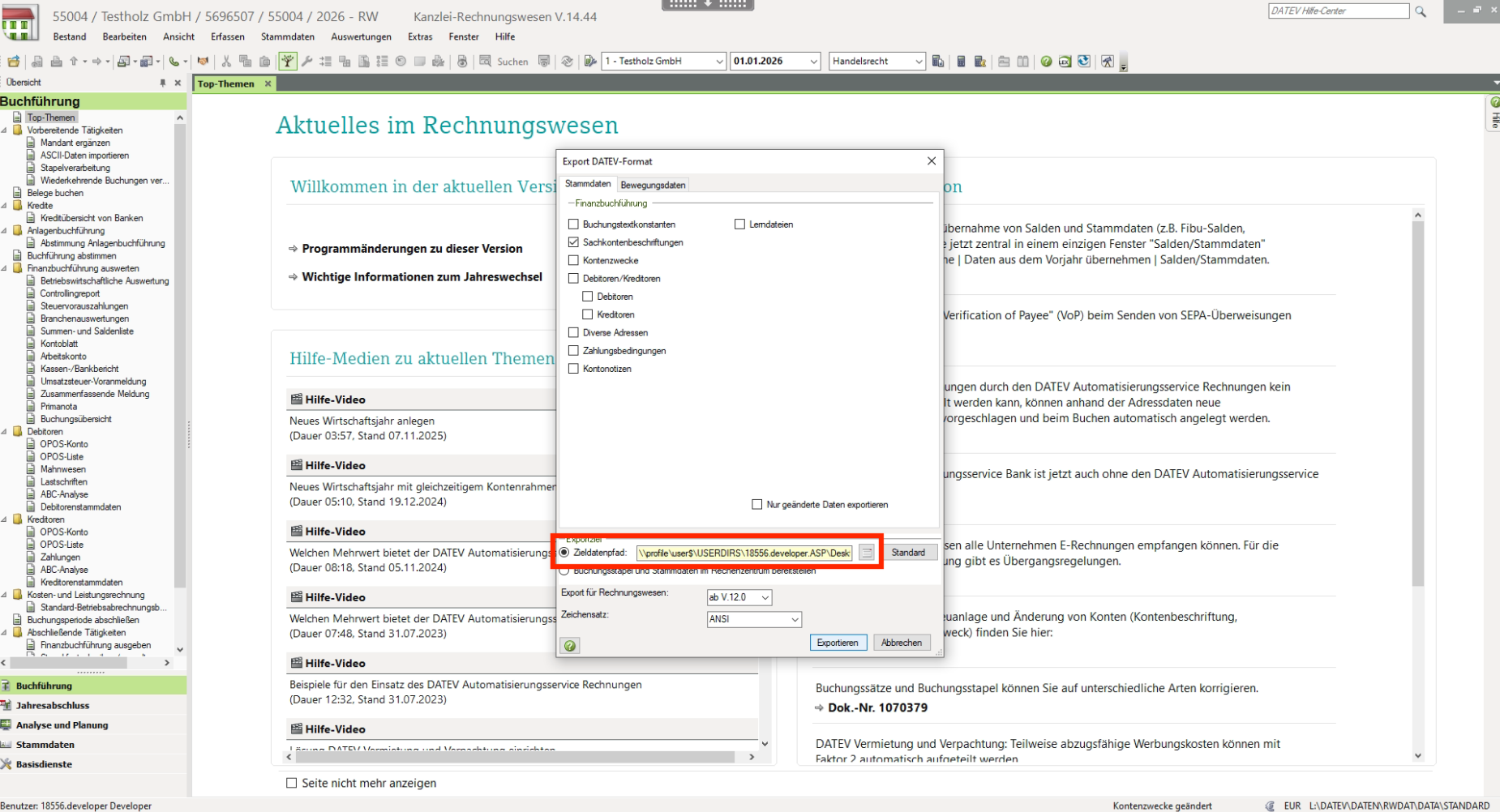Click the Suchen search toolbar icon
Viewport: 1500px width, 812px height.
(504, 62)
